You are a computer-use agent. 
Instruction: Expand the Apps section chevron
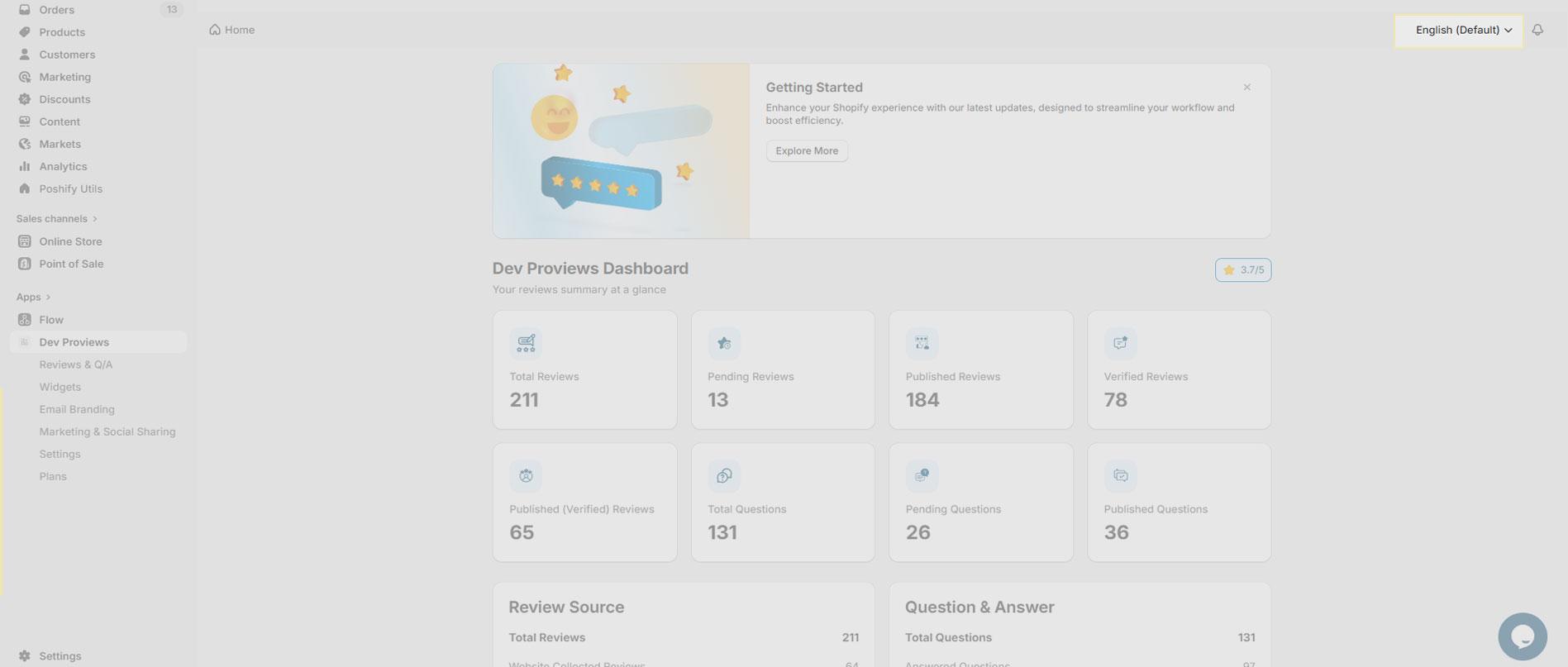(x=48, y=298)
